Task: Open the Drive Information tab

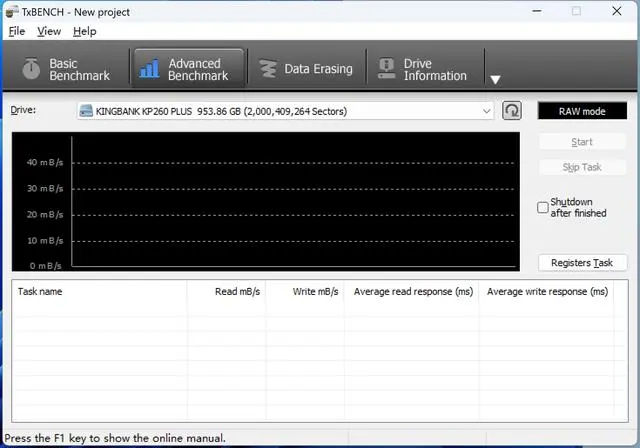Action: [424, 69]
